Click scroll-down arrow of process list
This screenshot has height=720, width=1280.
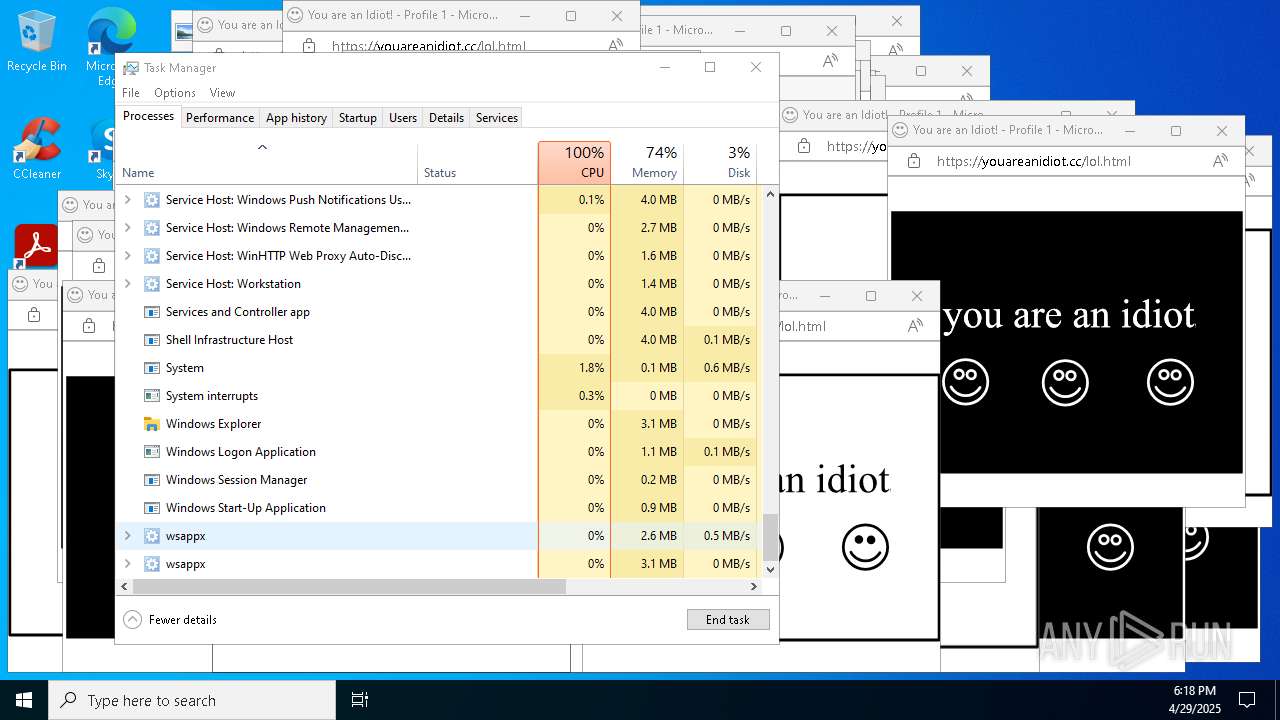pyautogui.click(x=770, y=569)
